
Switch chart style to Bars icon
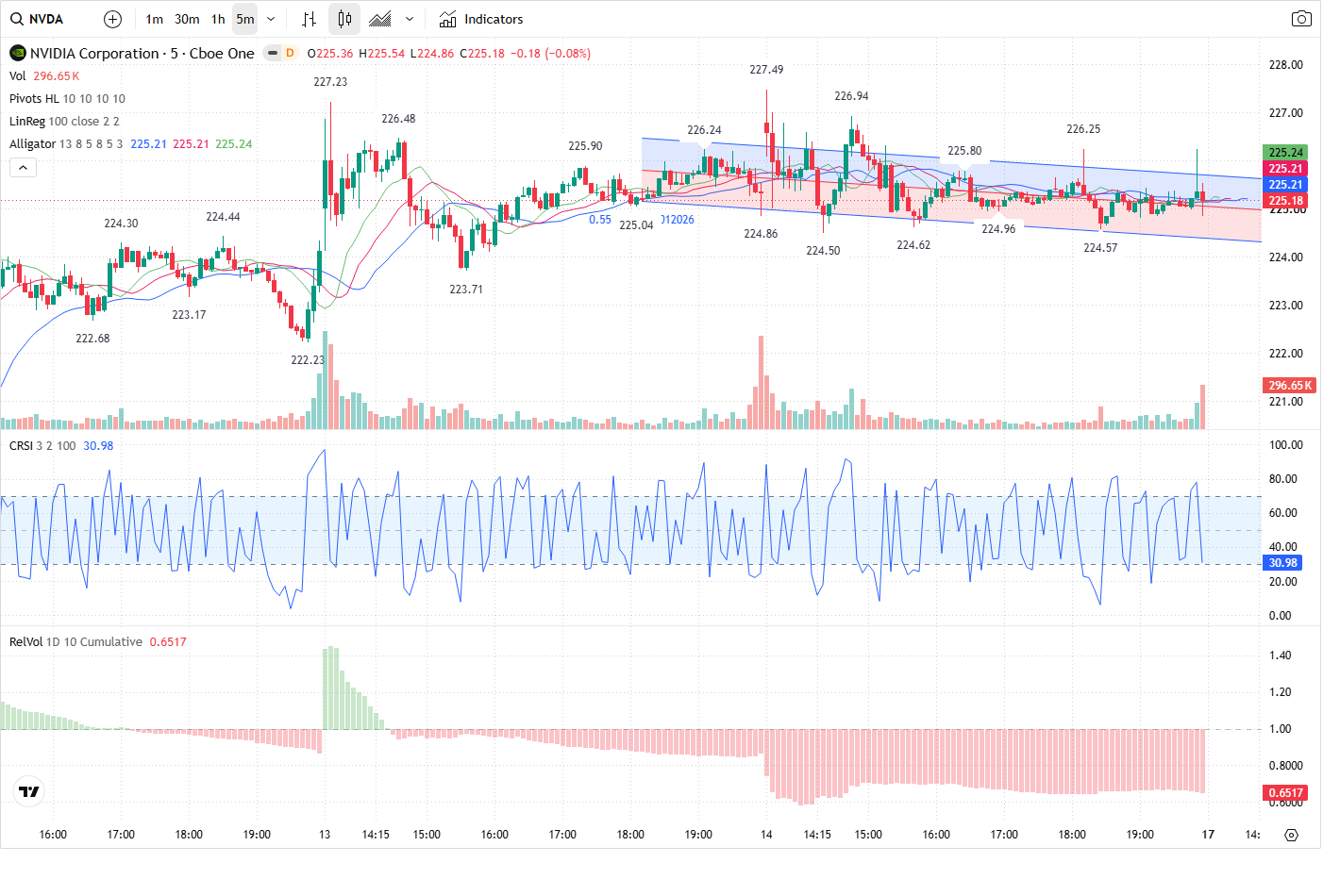pos(309,19)
